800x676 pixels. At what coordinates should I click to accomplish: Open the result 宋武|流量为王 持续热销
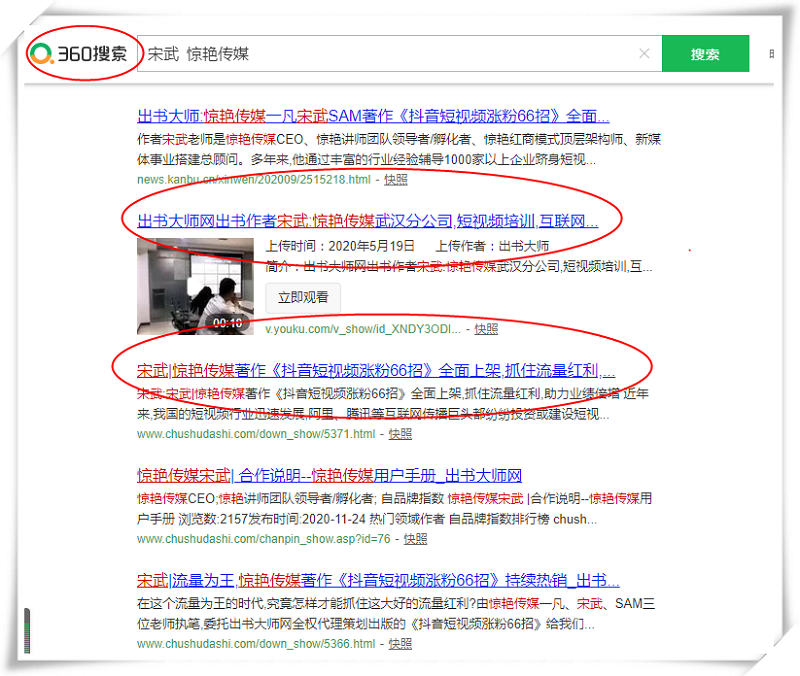[x=378, y=580]
